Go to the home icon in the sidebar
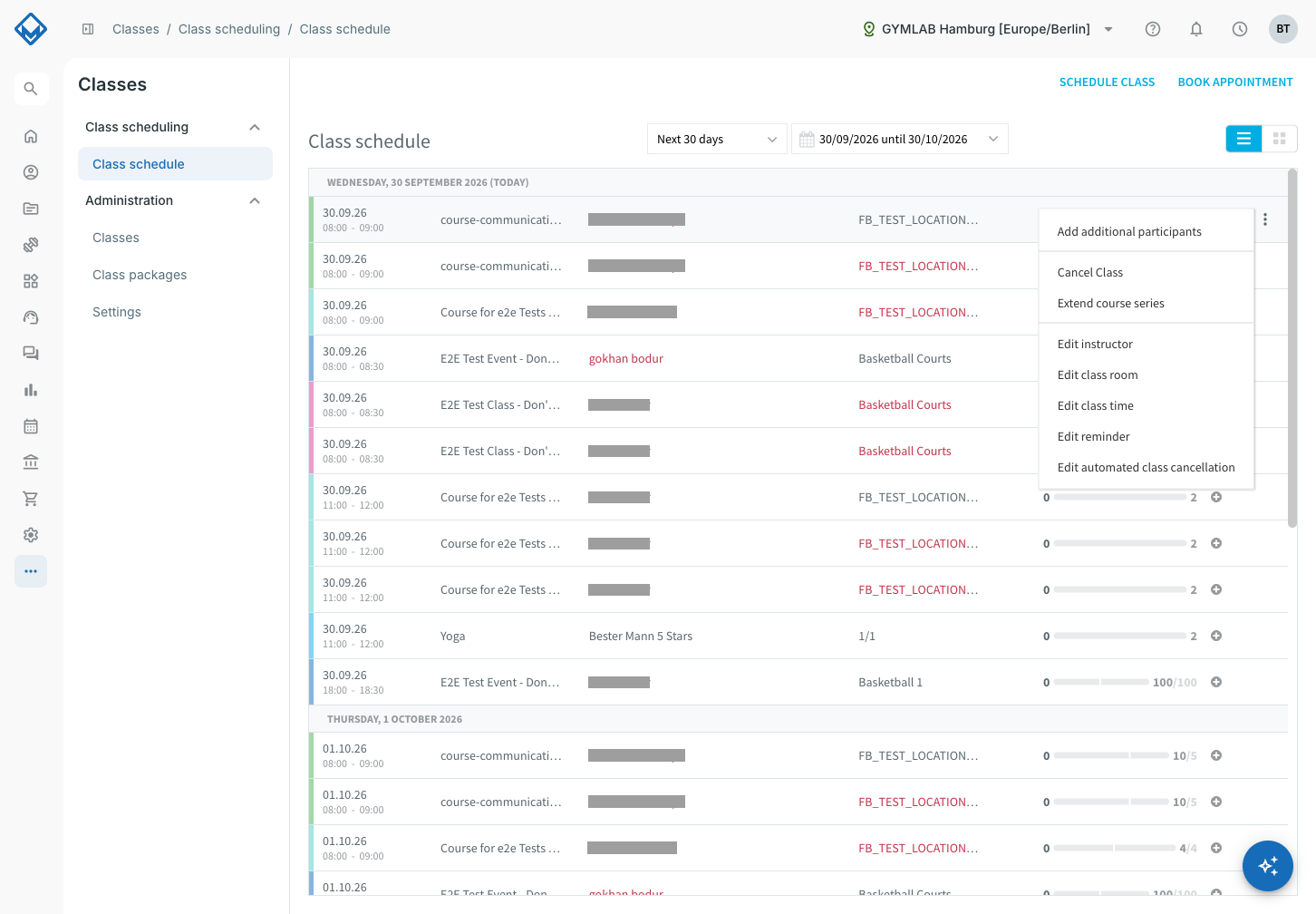 (31, 136)
